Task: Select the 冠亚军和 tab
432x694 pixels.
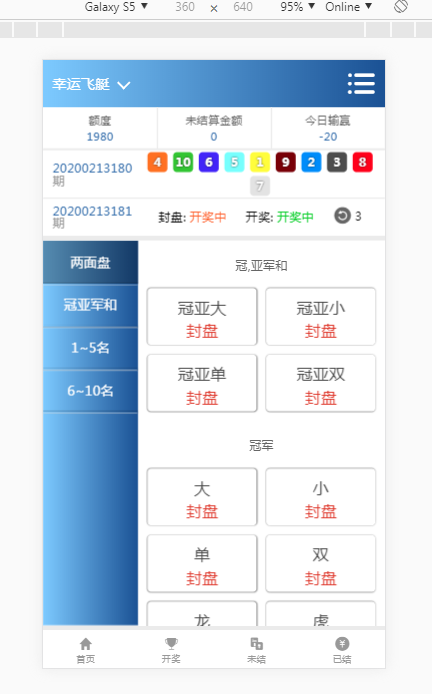Action: pos(90,305)
